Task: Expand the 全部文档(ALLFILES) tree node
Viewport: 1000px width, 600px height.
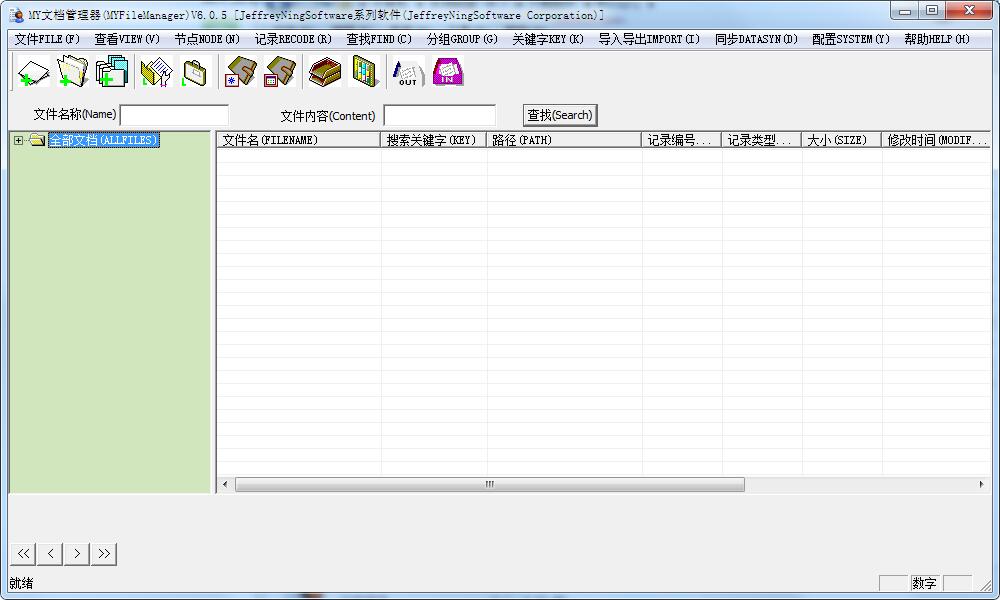Action: [18, 141]
